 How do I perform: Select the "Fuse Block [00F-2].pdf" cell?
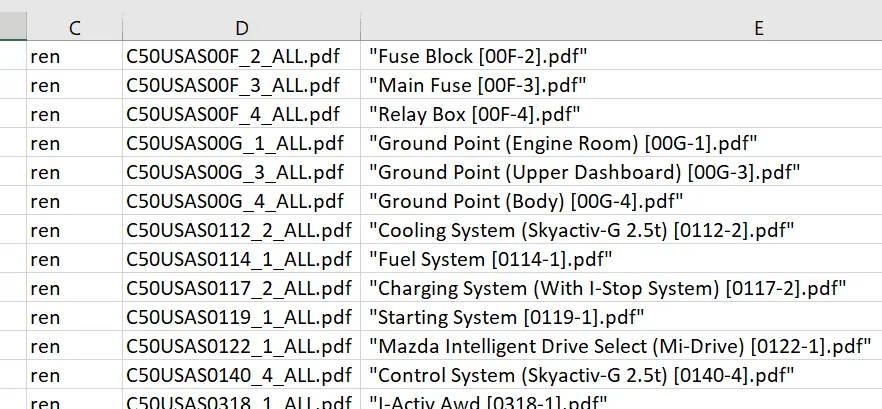point(478,56)
